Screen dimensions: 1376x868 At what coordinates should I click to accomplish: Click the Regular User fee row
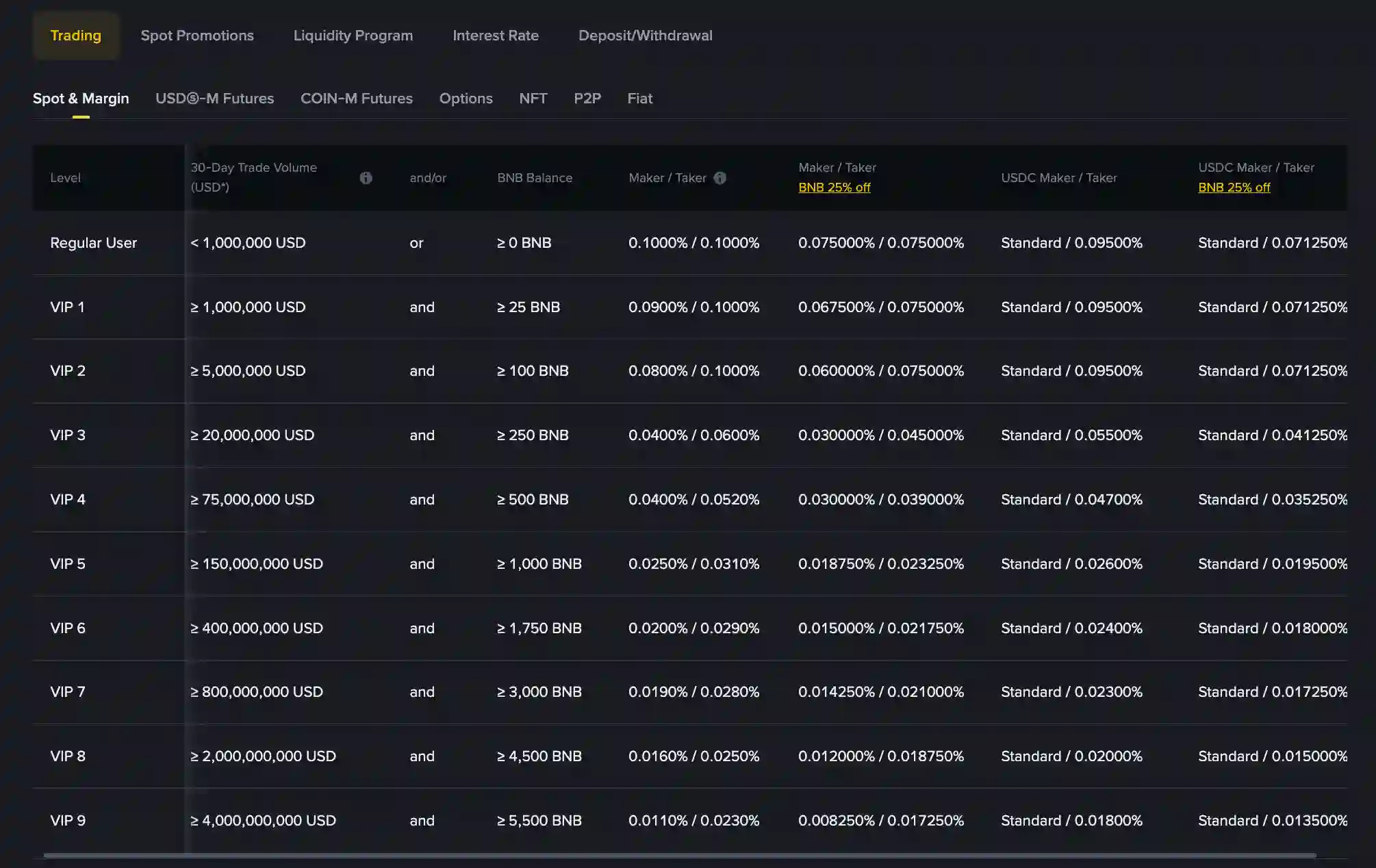tap(94, 242)
